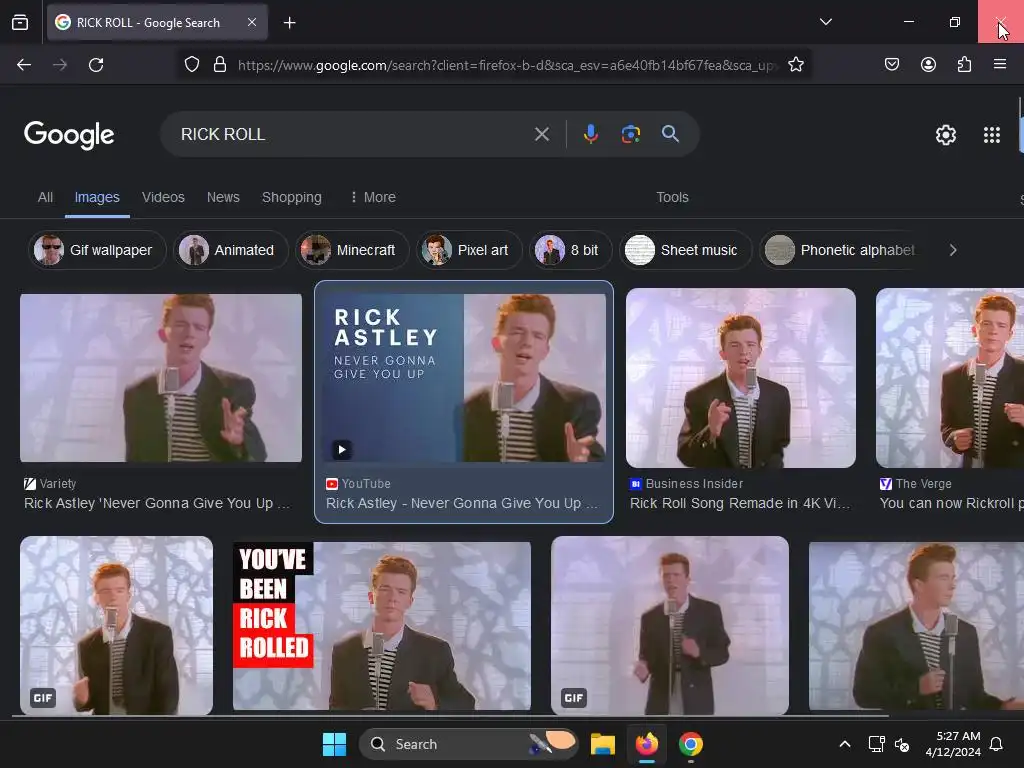Open 'Rick Roll Song Remade in 4K' link
This screenshot has width=1024, height=768.
pyautogui.click(x=740, y=504)
